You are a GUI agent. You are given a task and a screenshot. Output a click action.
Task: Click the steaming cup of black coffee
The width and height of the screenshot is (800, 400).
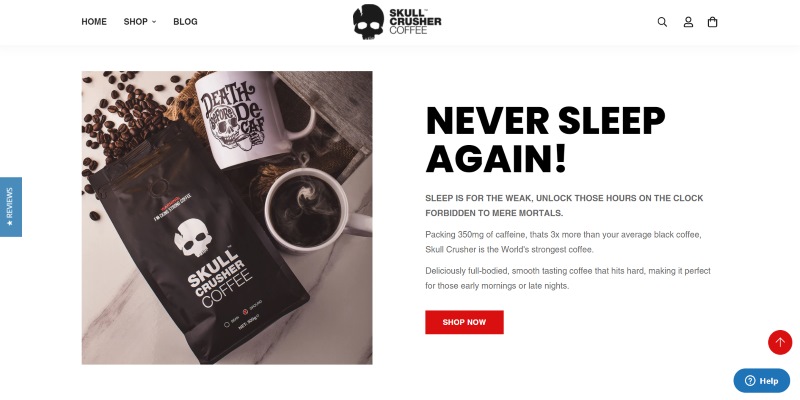point(309,210)
